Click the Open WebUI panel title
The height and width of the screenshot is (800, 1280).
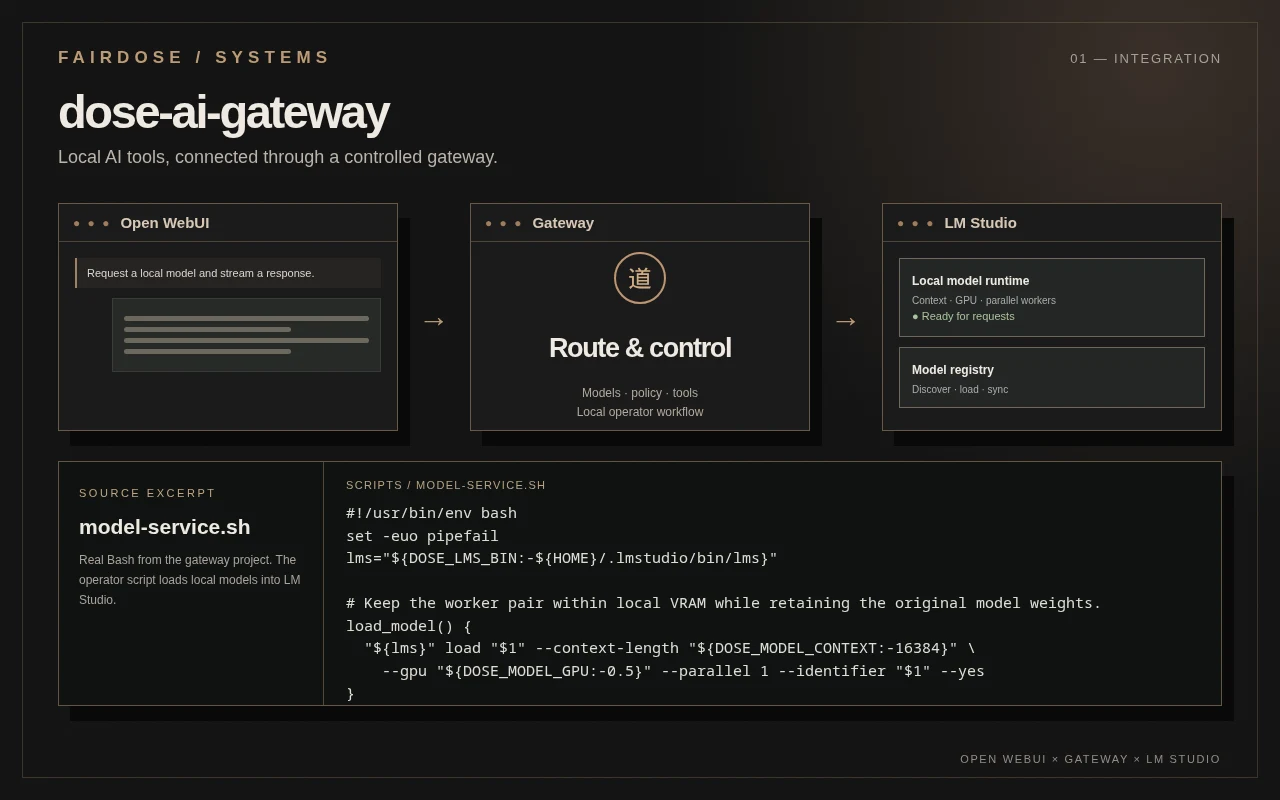coord(165,223)
